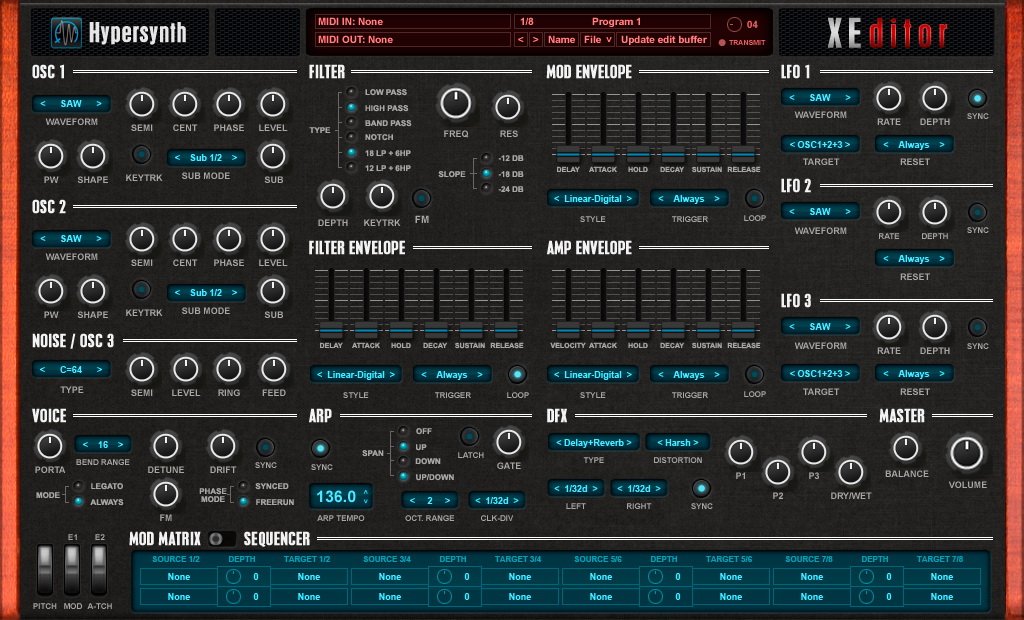Open the File dropdown menu
Viewport: 1024px width, 620px height.
pyautogui.click(x=598, y=40)
